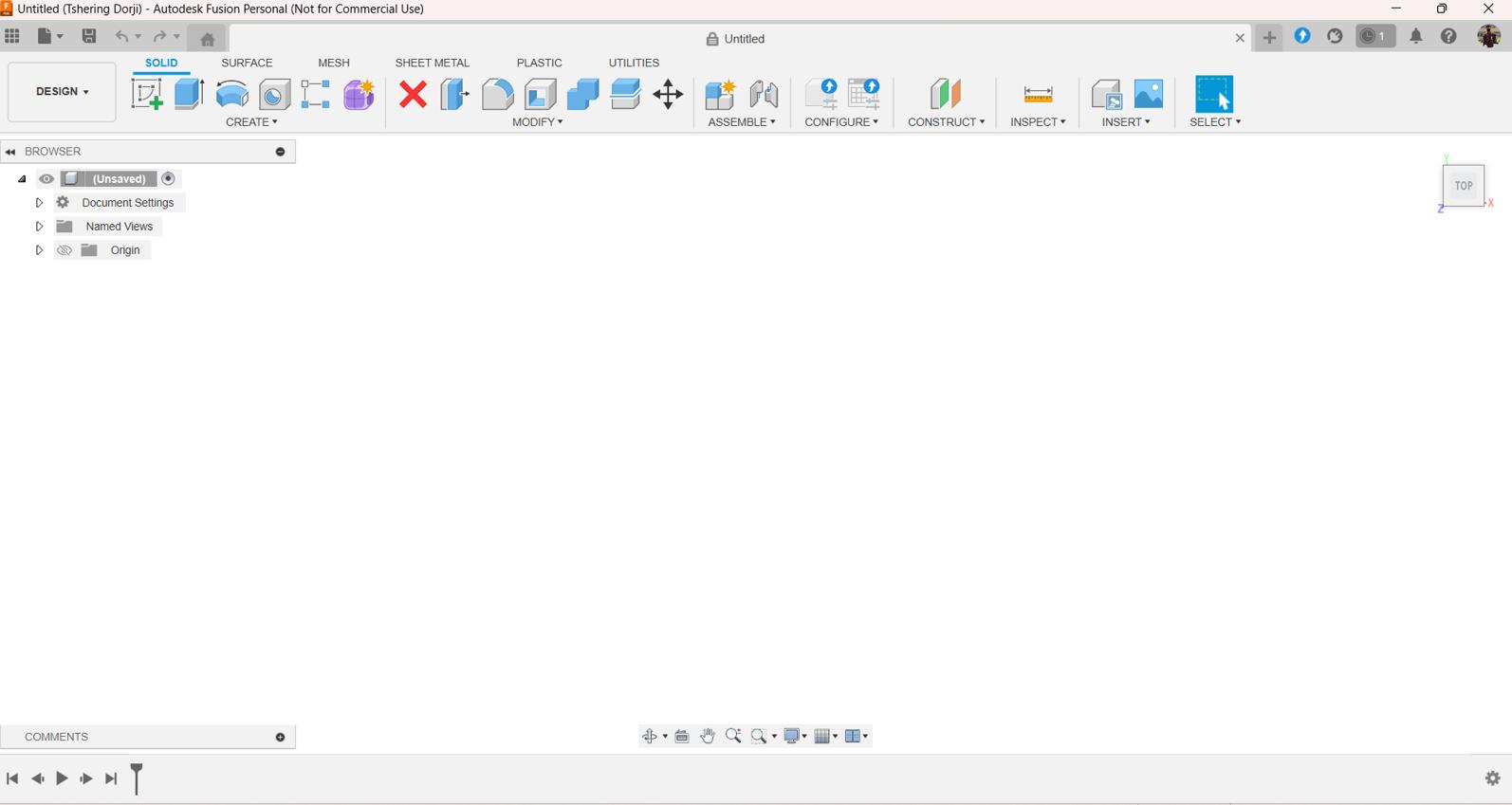Show the hidden Origin folder
Screen dimensions: 1512x805
pyautogui.click(x=65, y=250)
